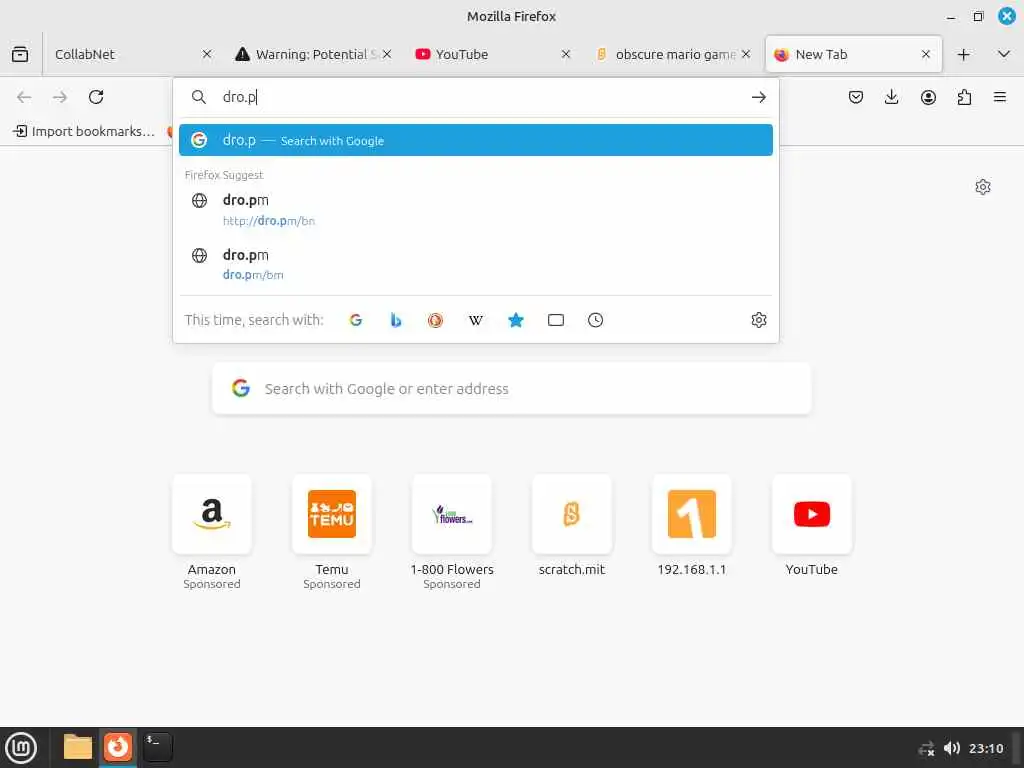
Task: Close the Warning: Potential tab
Action: click(387, 54)
